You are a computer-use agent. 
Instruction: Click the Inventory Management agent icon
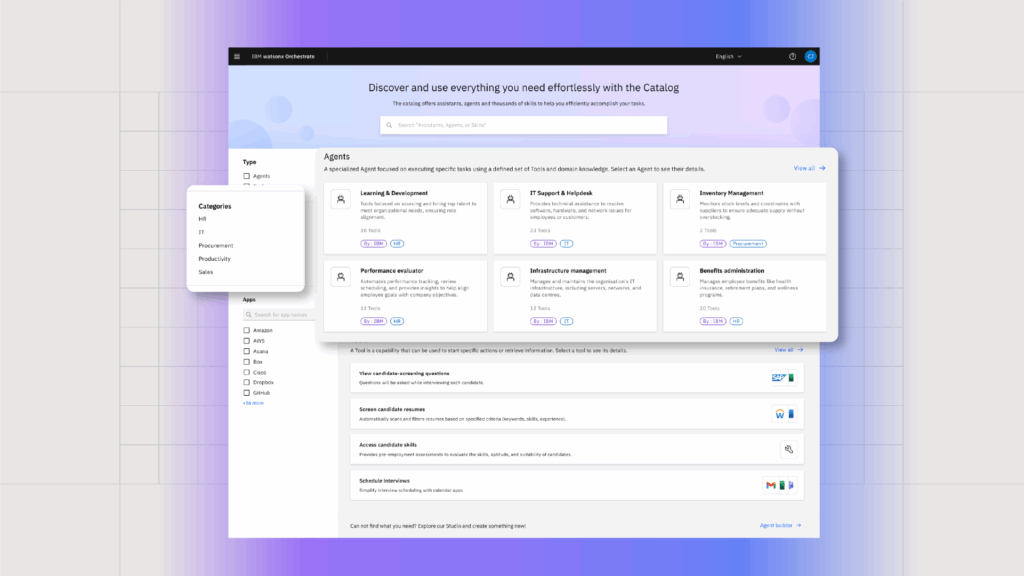680,200
